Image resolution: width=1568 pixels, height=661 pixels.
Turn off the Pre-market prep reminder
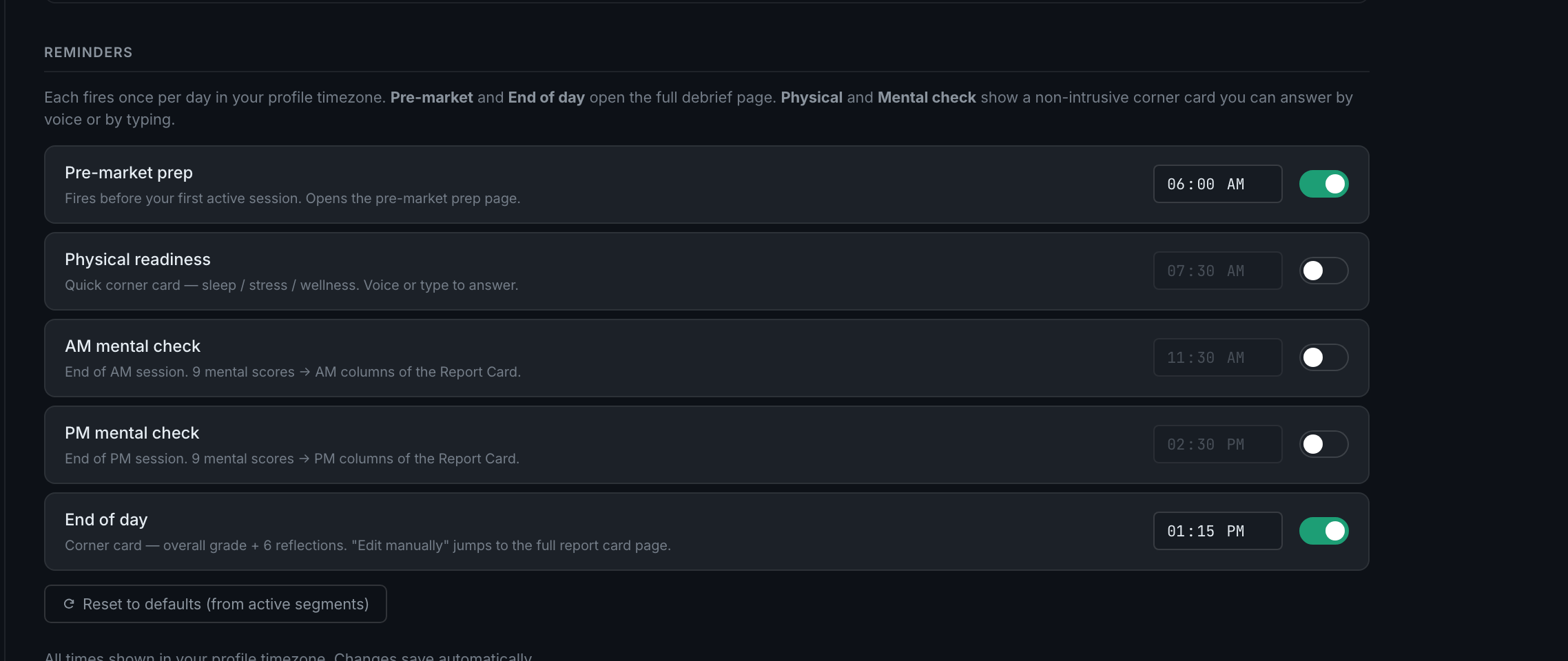point(1323,184)
